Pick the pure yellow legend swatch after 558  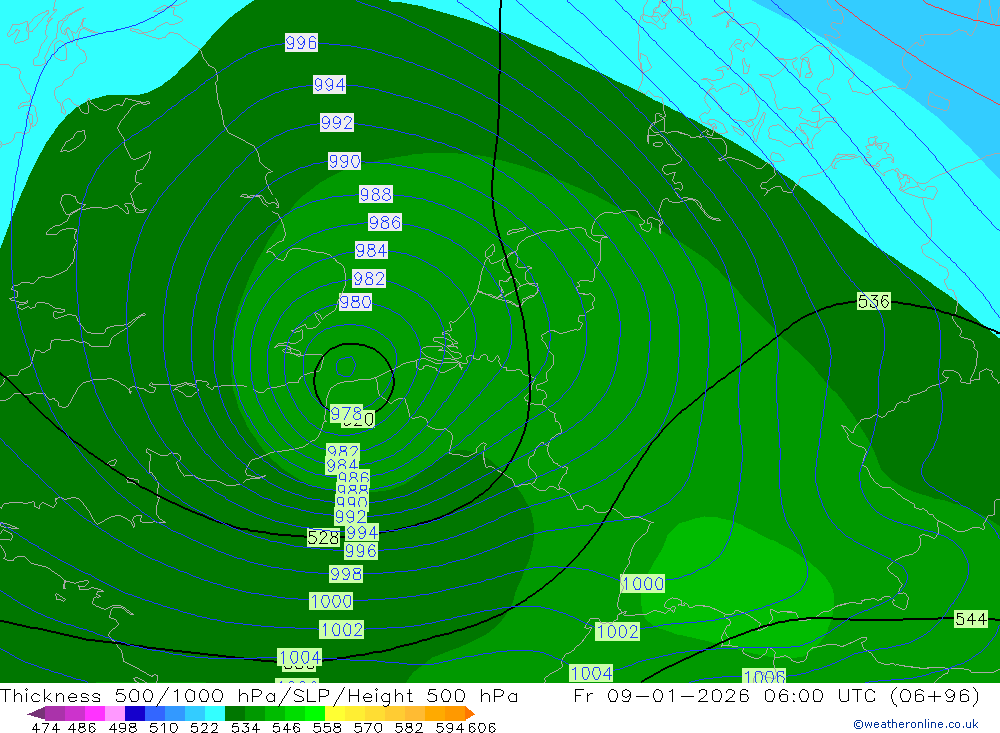point(335,713)
